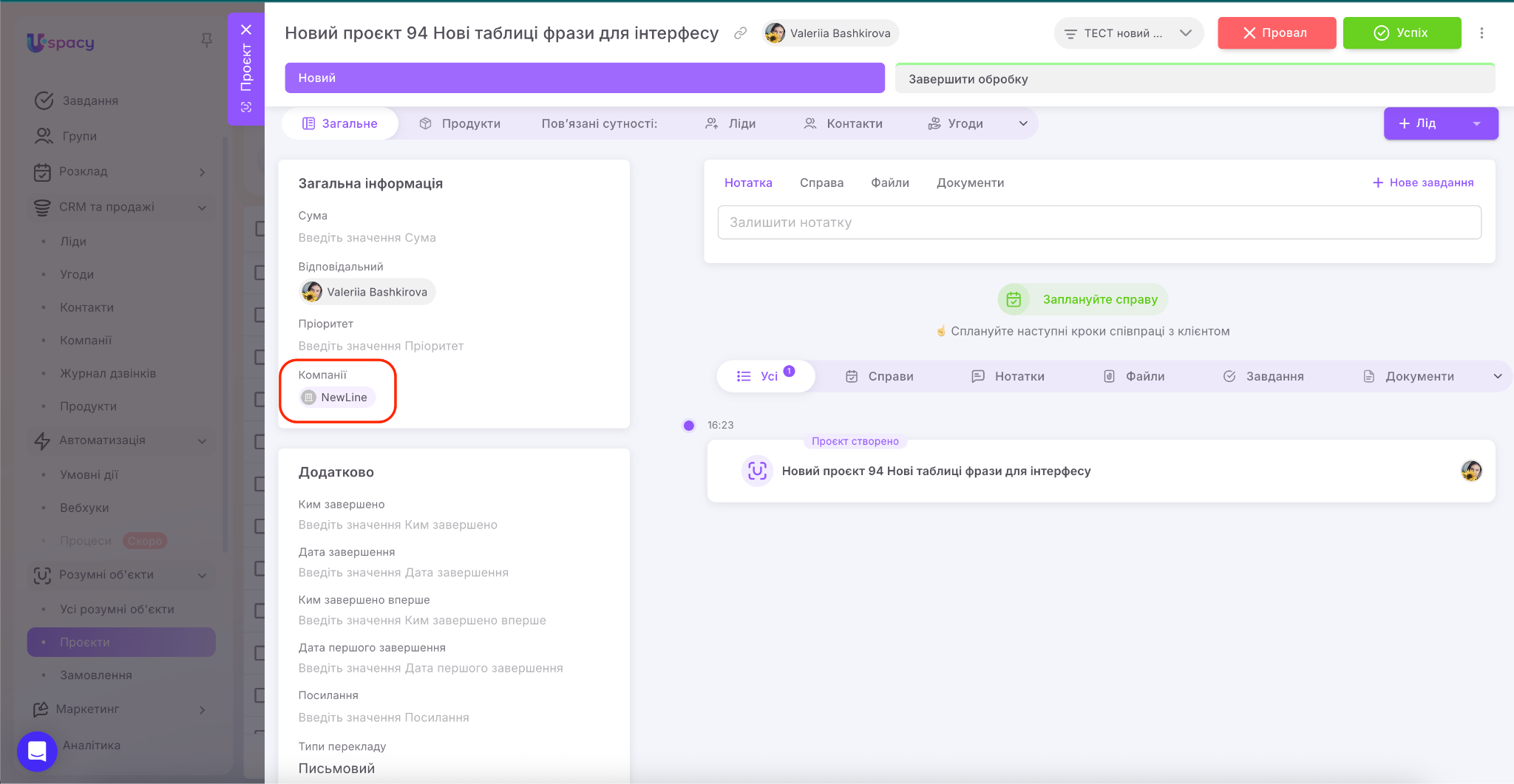Screen dimensions: 1514x784
Task: Close the project panel with X icon
Action: coord(246,30)
